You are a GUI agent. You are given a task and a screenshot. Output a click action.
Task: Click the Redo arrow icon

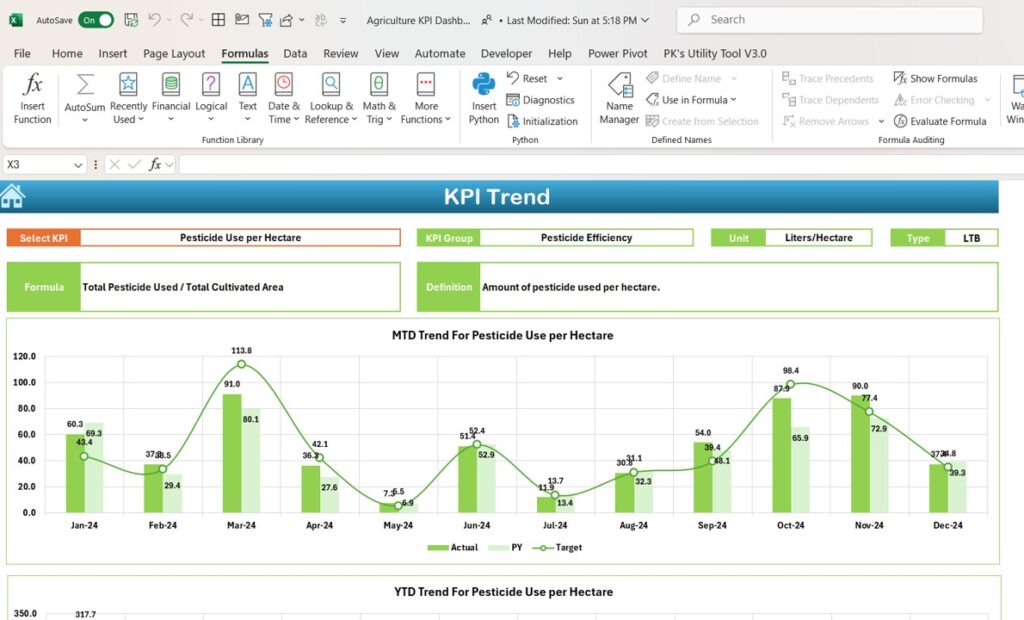coord(186,20)
